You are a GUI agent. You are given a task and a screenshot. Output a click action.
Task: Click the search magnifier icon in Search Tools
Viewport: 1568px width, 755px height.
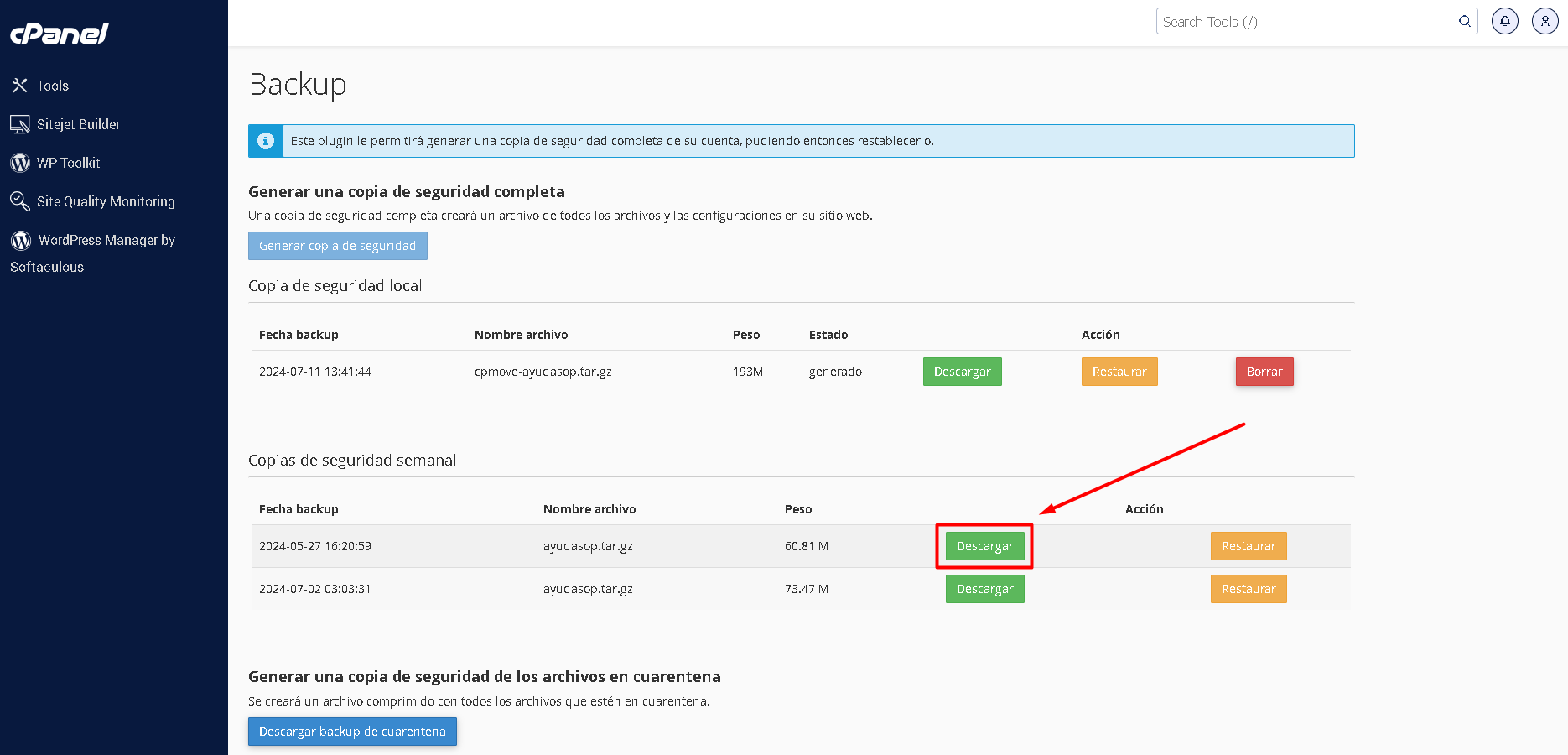tap(1465, 22)
